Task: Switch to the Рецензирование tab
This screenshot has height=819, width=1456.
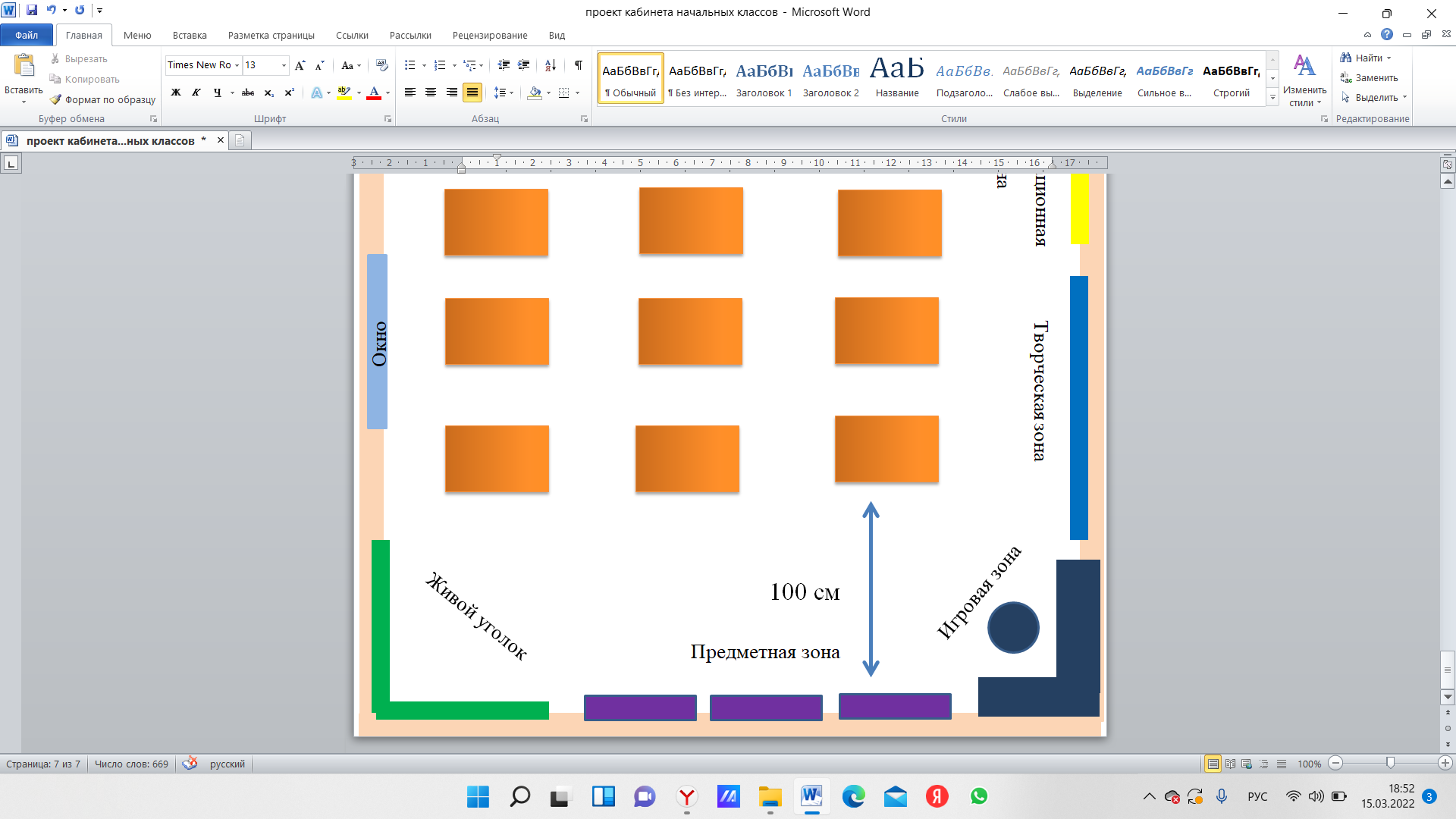Action: click(x=490, y=36)
